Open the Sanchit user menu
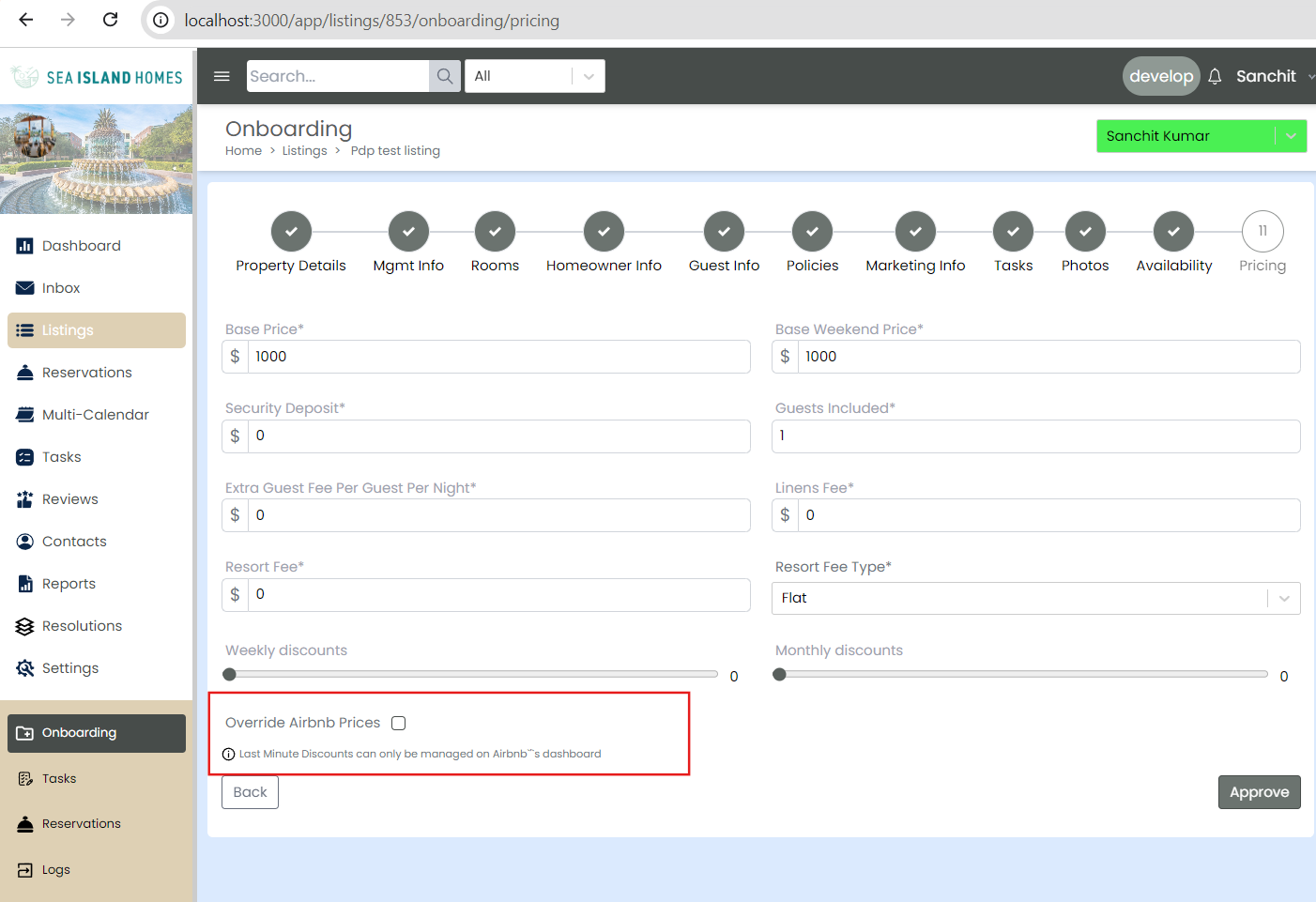The height and width of the screenshot is (902, 1316). [1274, 76]
